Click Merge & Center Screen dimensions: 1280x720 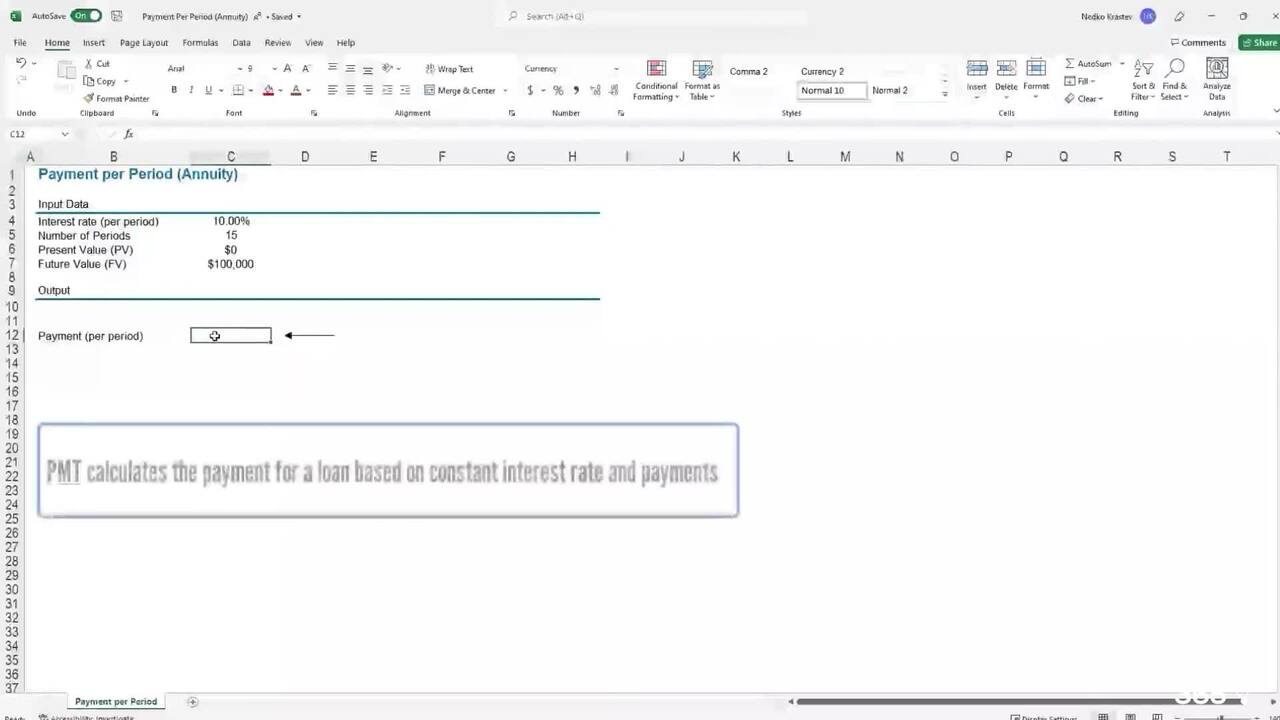coord(460,90)
